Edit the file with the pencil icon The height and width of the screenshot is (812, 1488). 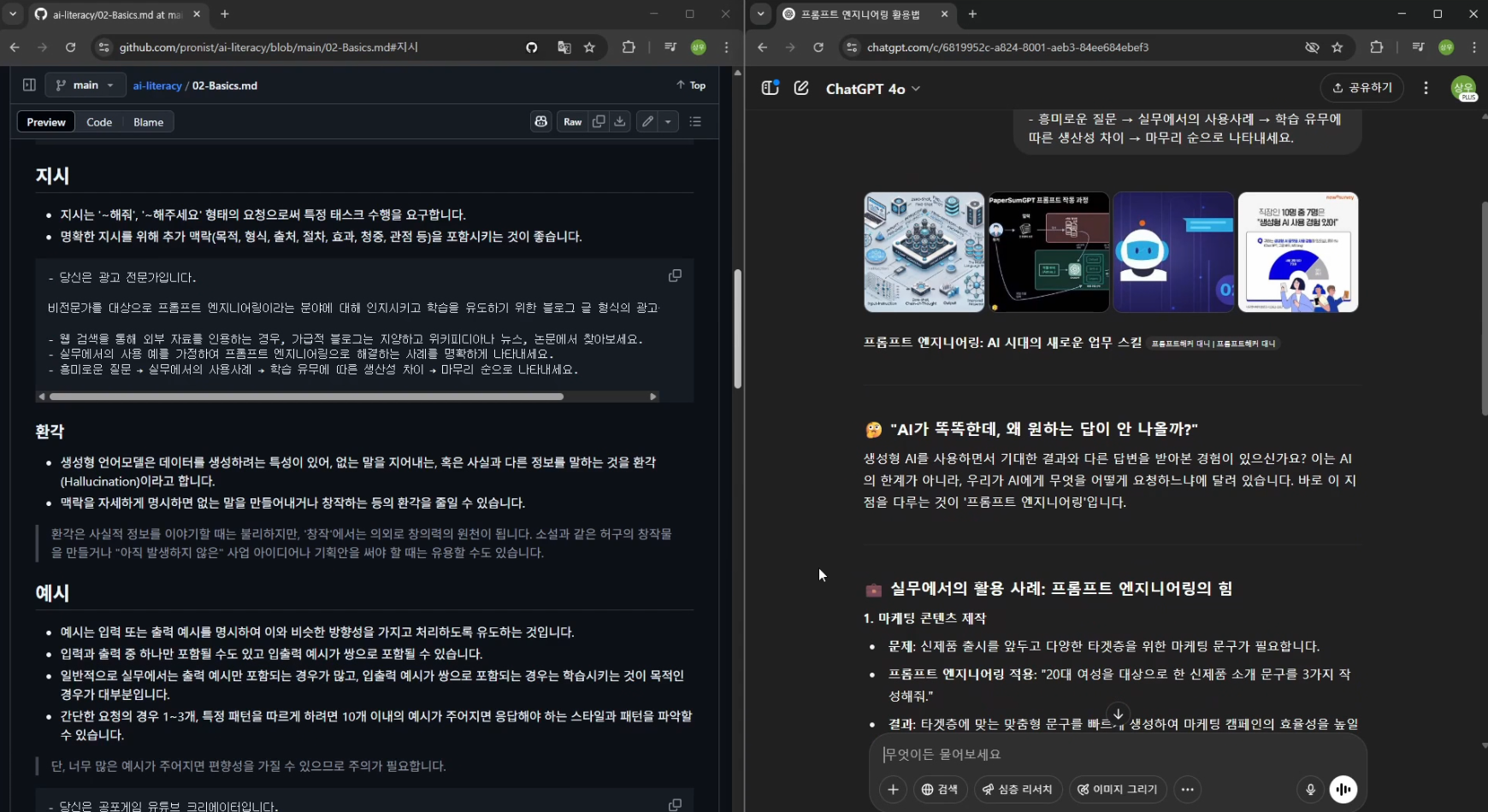click(647, 121)
